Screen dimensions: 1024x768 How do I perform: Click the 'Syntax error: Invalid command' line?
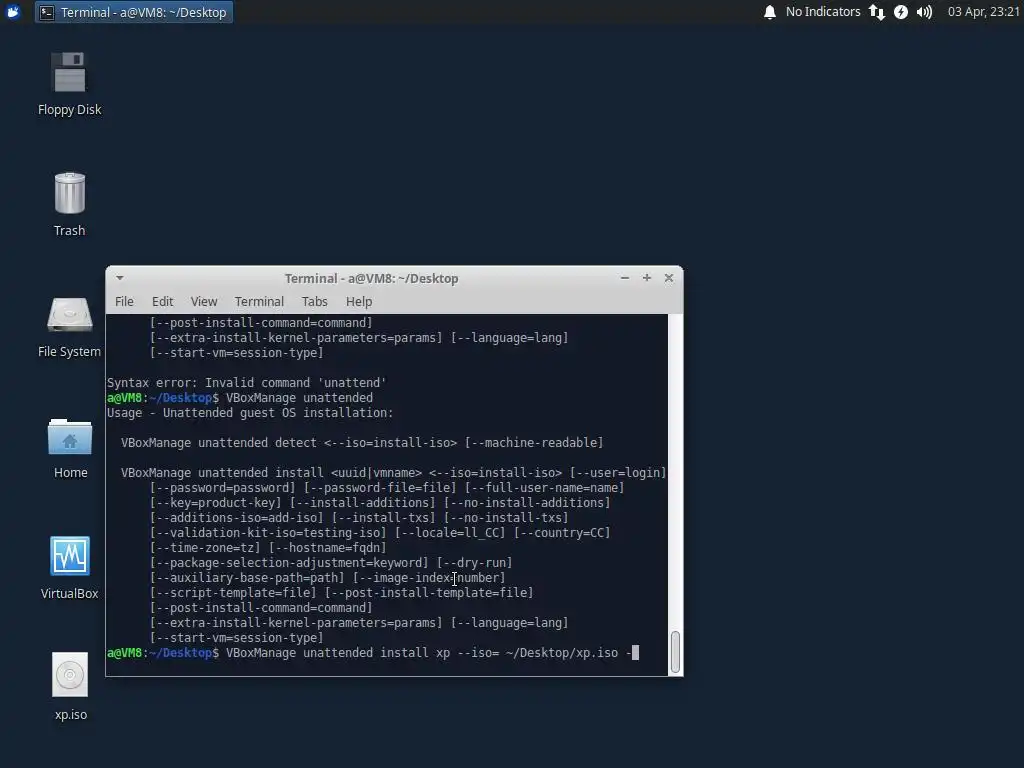(x=247, y=383)
